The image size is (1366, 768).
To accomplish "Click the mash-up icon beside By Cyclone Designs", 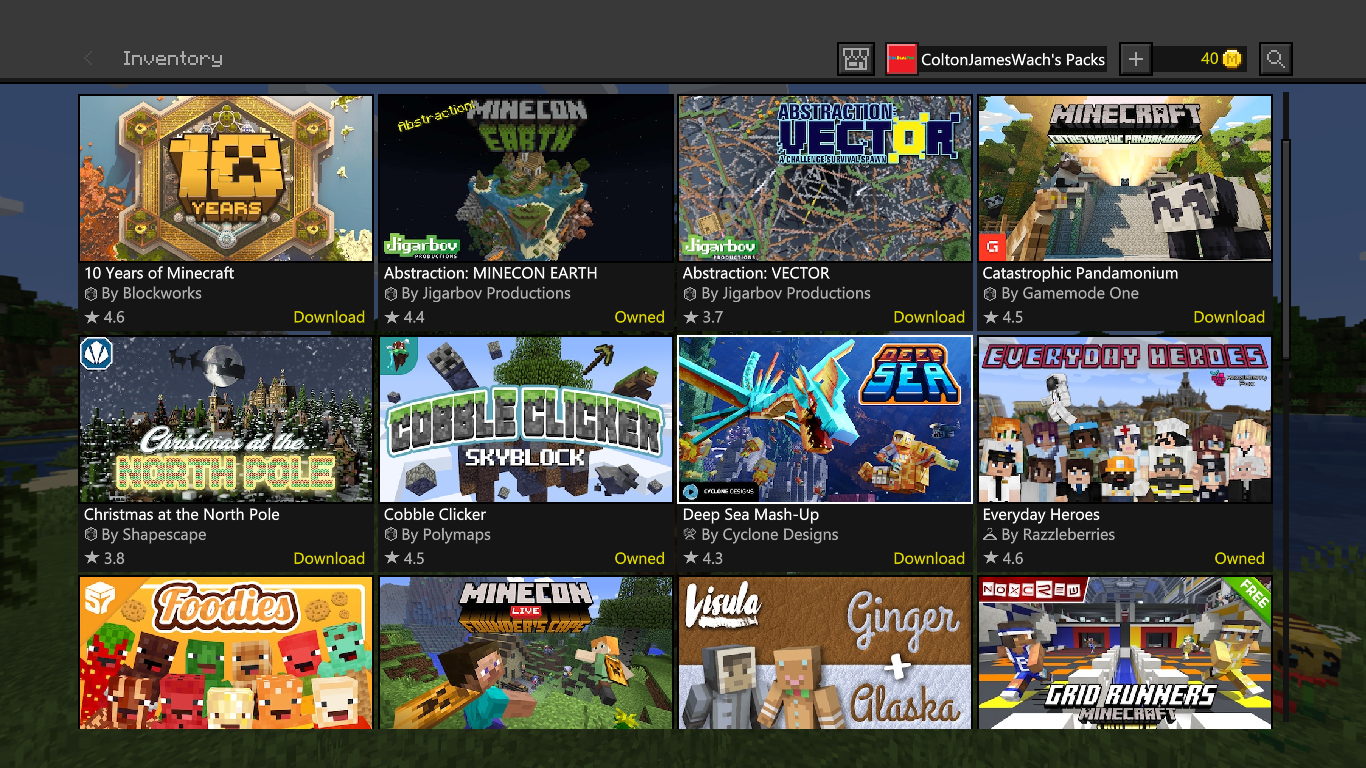I will (x=690, y=535).
